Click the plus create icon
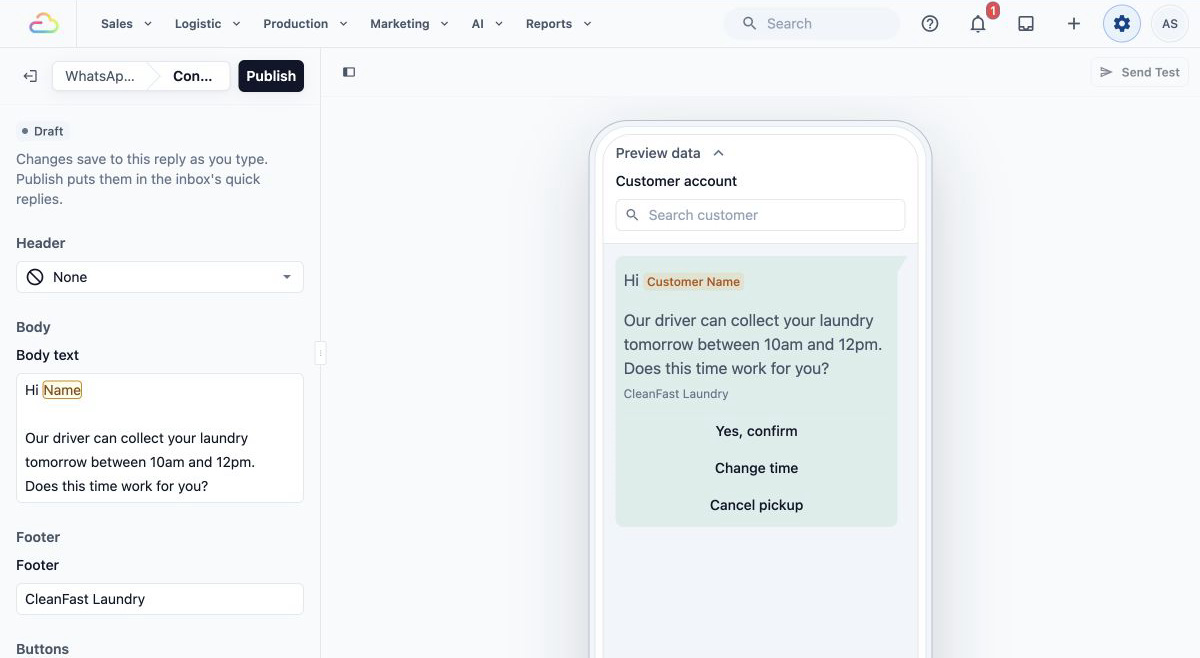1200x658 pixels. coord(1074,23)
